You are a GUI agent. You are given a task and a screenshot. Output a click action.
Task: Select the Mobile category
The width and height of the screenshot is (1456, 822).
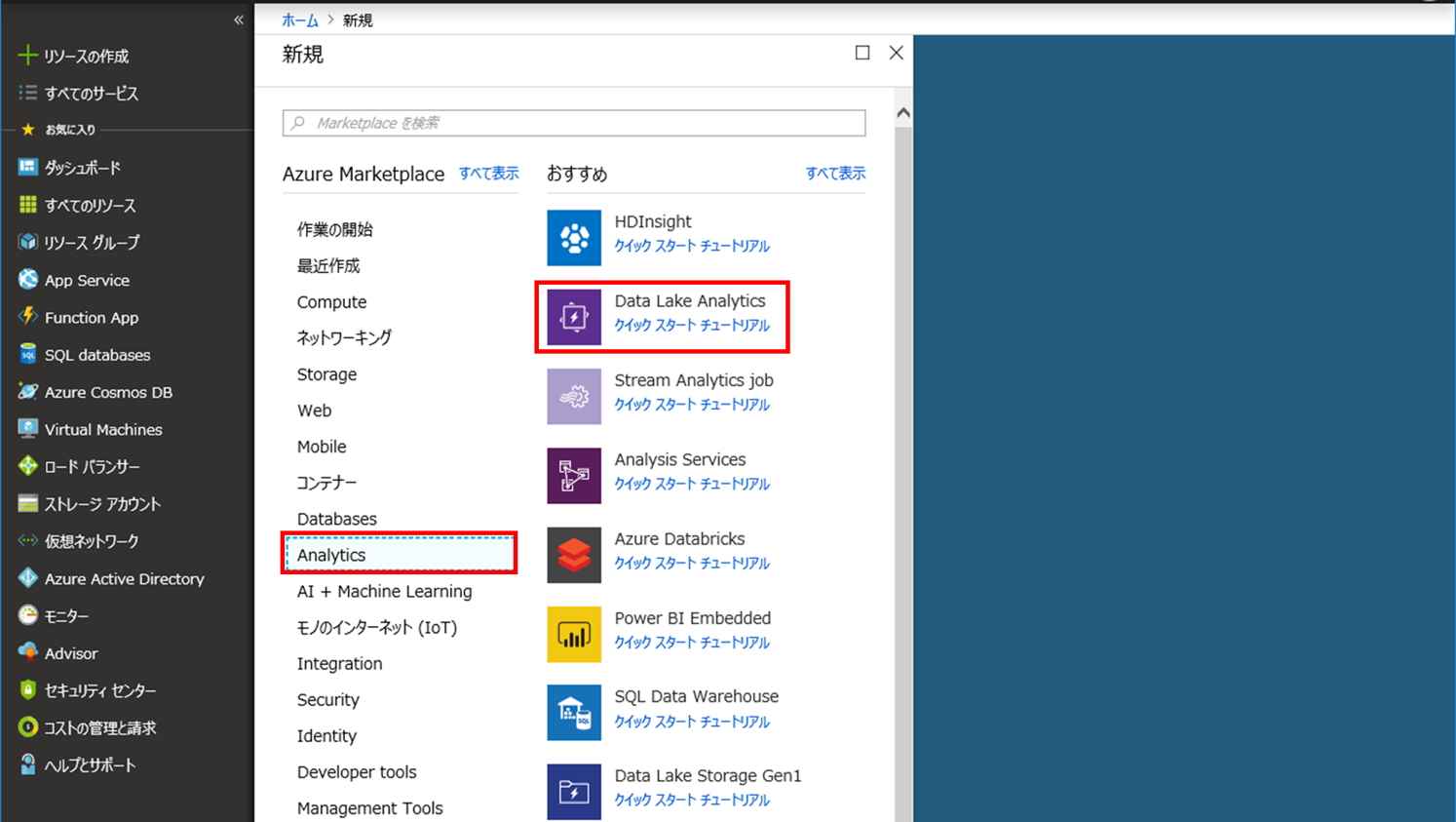(322, 447)
